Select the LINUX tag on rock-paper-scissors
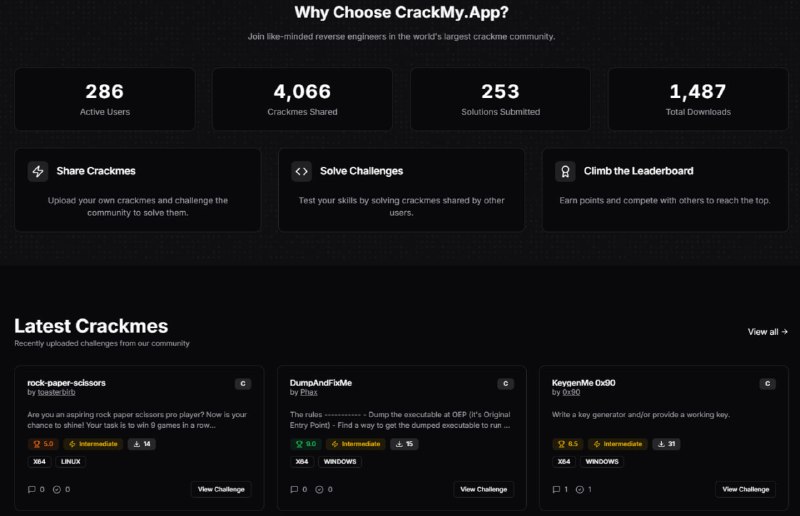The height and width of the screenshot is (516, 800). [x=70, y=462]
